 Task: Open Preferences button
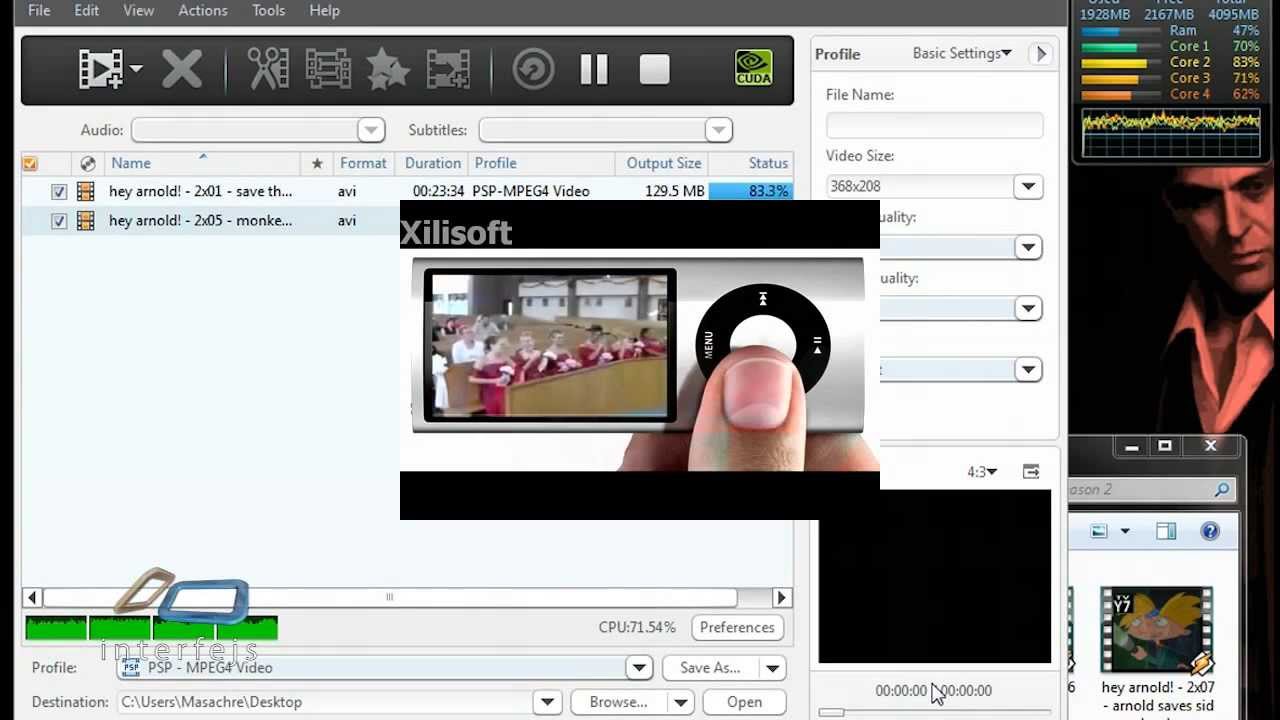pyautogui.click(x=737, y=627)
